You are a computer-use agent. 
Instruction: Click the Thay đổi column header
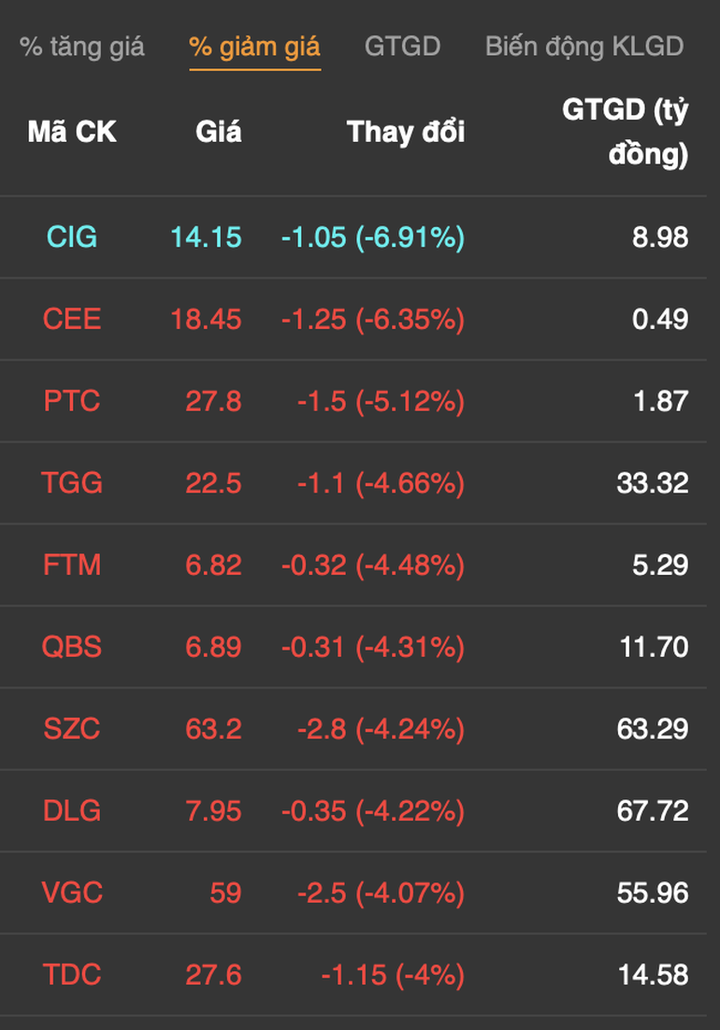coord(405,132)
